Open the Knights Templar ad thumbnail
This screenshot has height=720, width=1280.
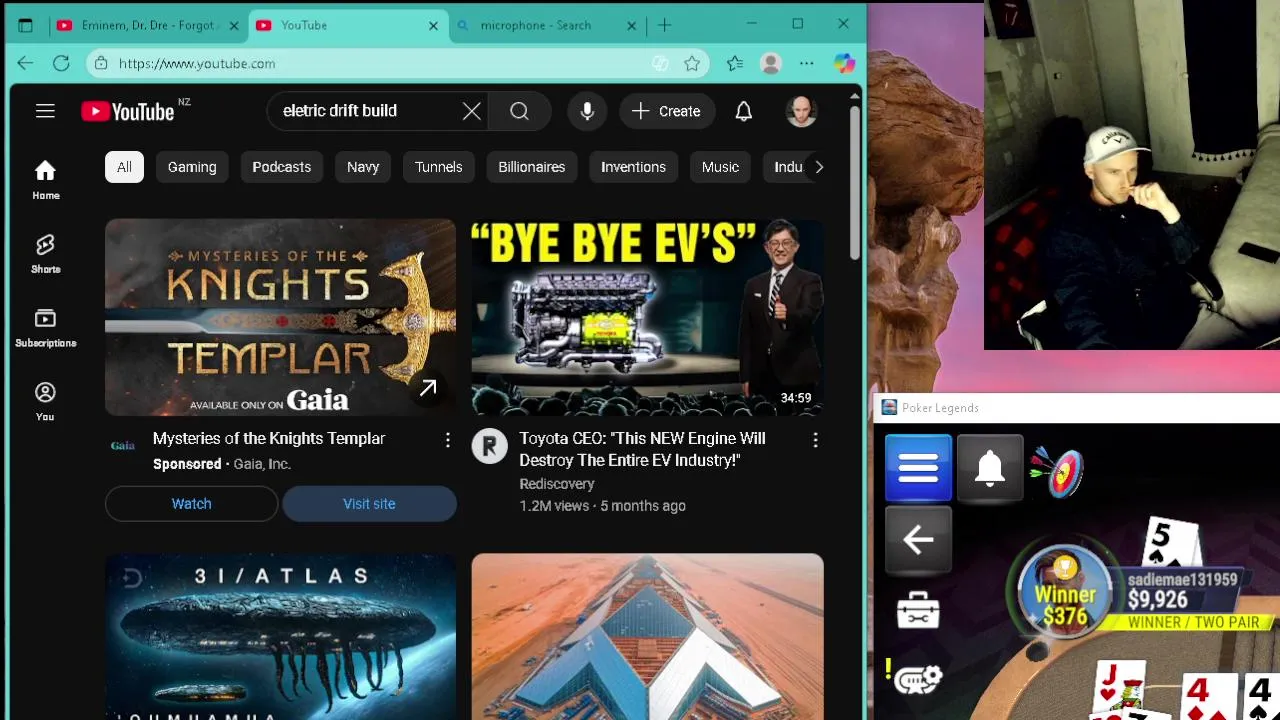(280, 317)
